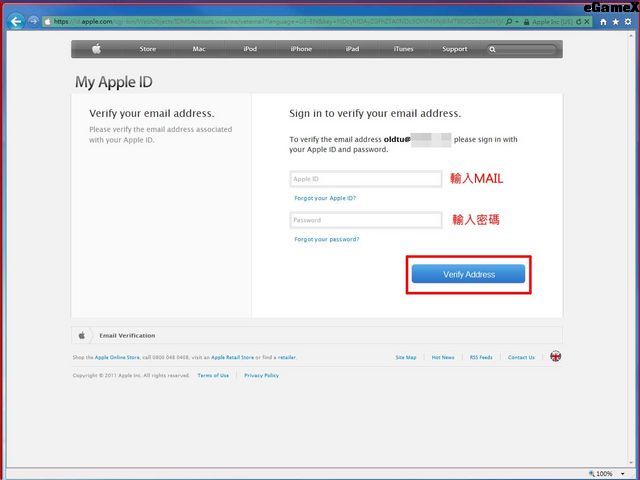The height and width of the screenshot is (480, 640).
Task: Click the Stop (X) icon in address bar
Action: click(587, 22)
